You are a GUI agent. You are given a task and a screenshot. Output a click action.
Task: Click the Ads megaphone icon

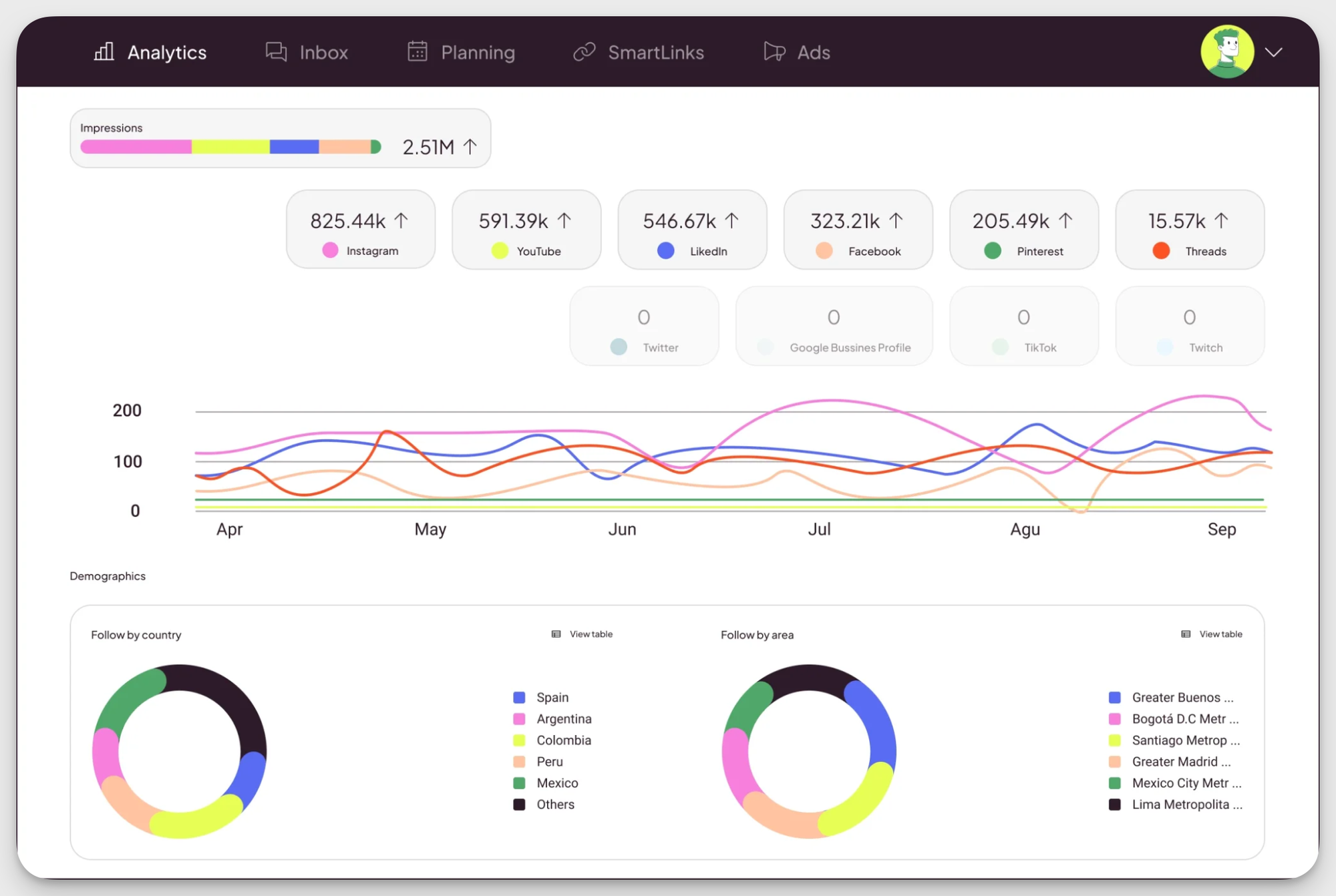coord(773,51)
